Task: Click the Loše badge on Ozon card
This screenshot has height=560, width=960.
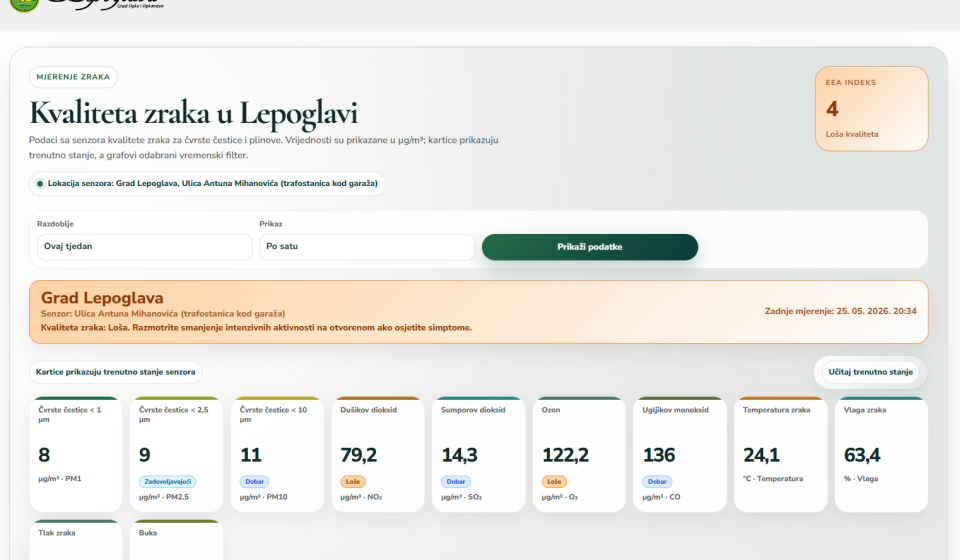Action: pos(554,482)
